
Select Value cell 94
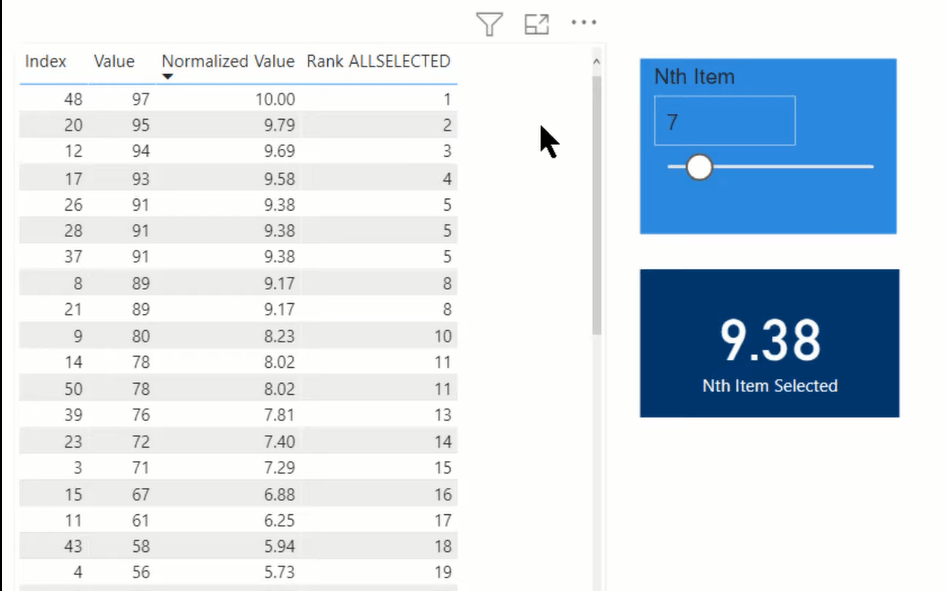[140, 151]
